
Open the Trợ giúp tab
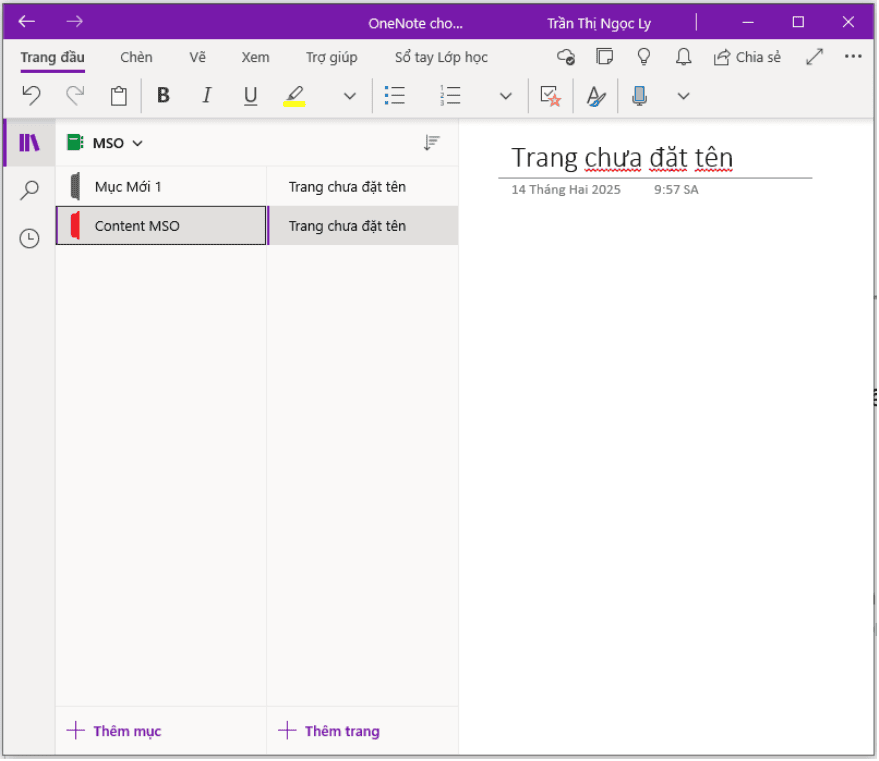tap(332, 58)
